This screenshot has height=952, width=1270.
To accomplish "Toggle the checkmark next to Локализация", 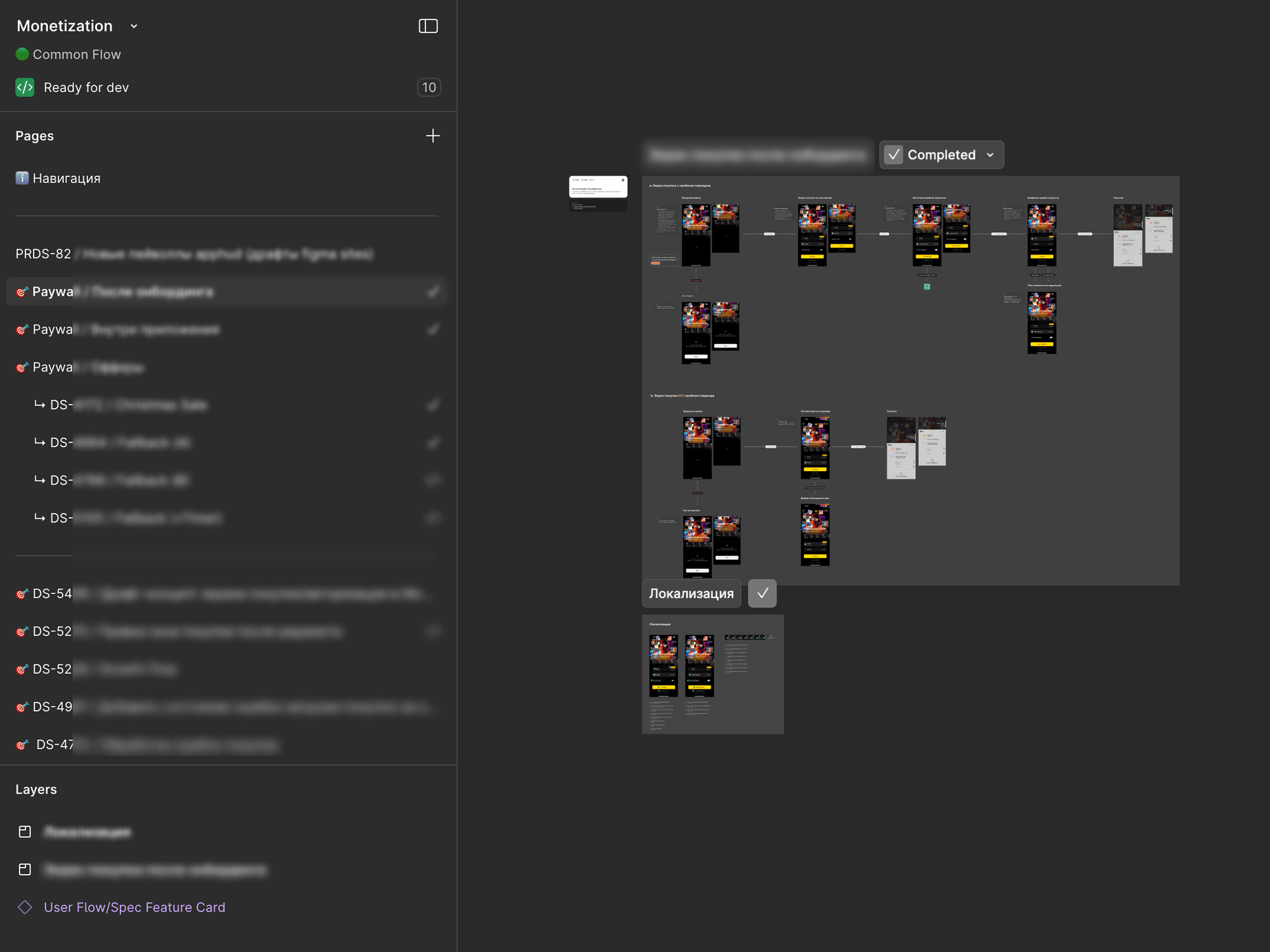I will [762, 593].
